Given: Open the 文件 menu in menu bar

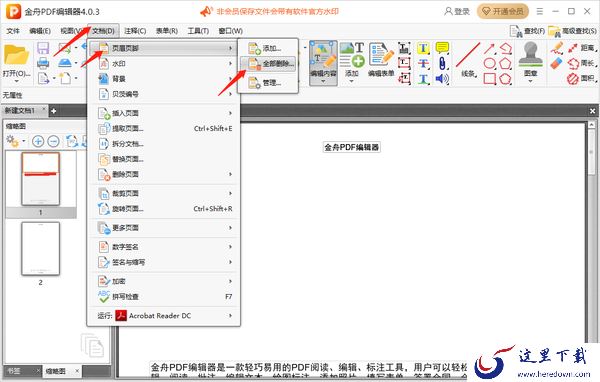Looking at the screenshot, I should 13,31.
